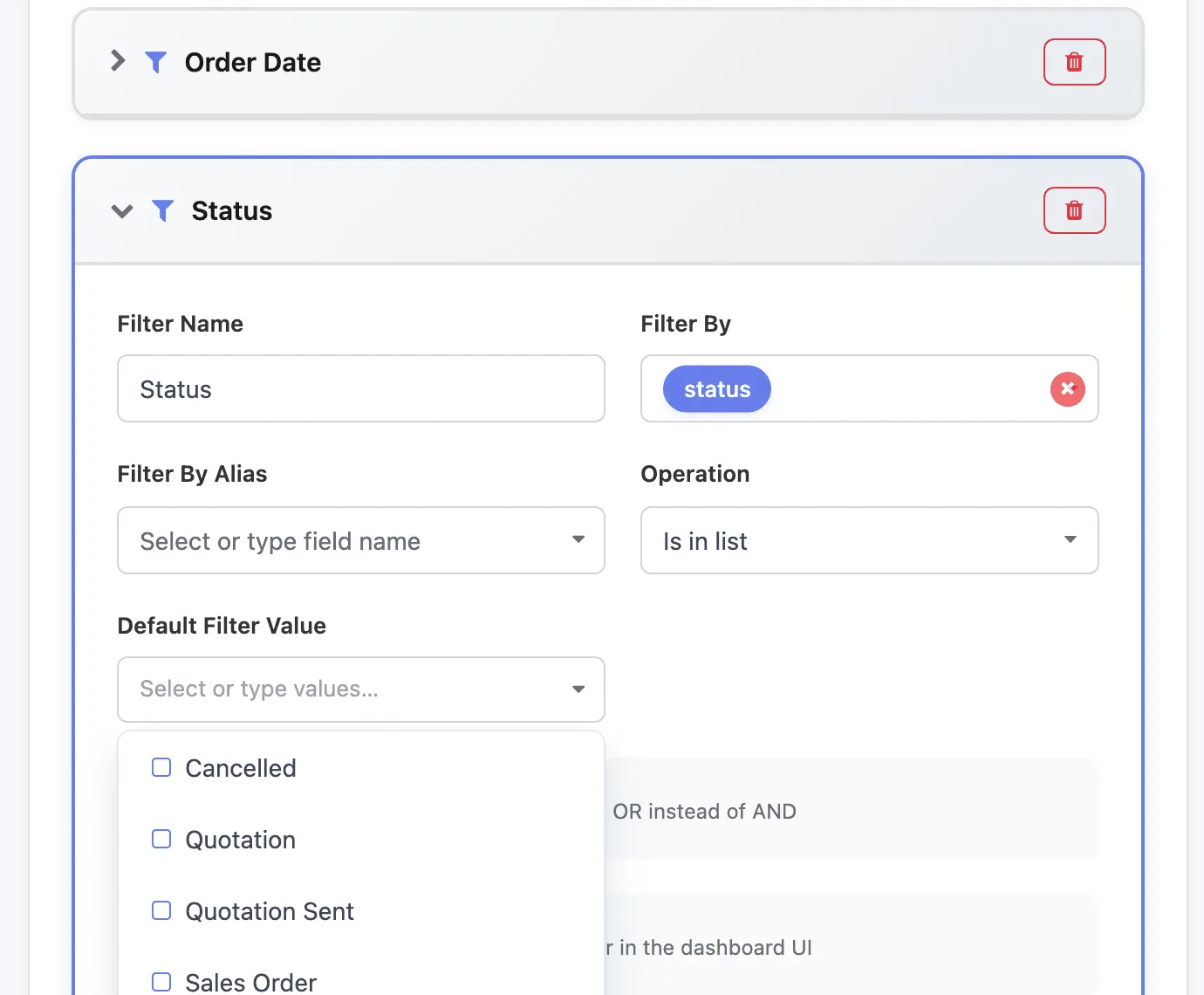Click the Default Filter Value label

click(x=222, y=626)
